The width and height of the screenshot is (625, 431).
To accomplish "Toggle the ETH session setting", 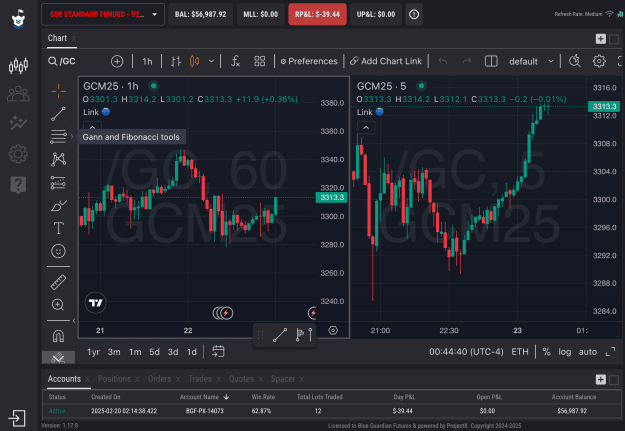I will (x=520, y=352).
